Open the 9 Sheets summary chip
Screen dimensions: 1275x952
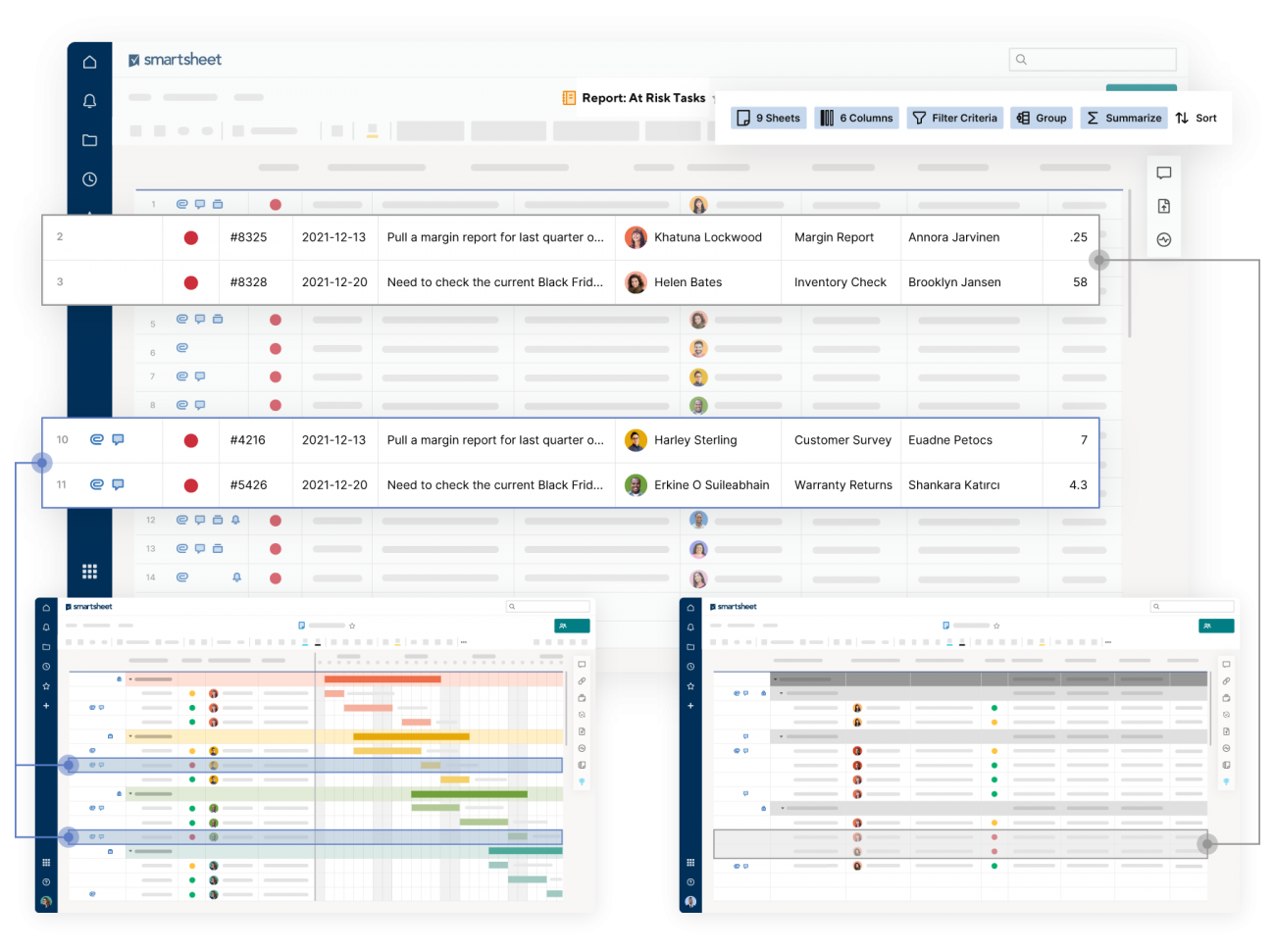tap(769, 118)
